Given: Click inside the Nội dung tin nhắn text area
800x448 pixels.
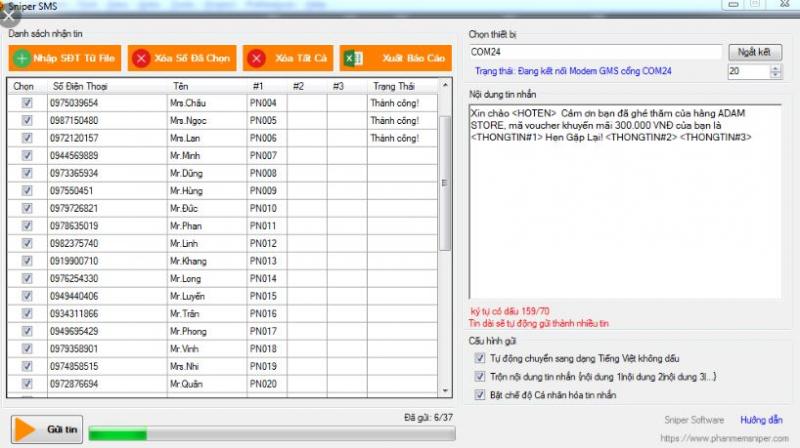Looking at the screenshot, I should pyautogui.click(x=624, y=220).
